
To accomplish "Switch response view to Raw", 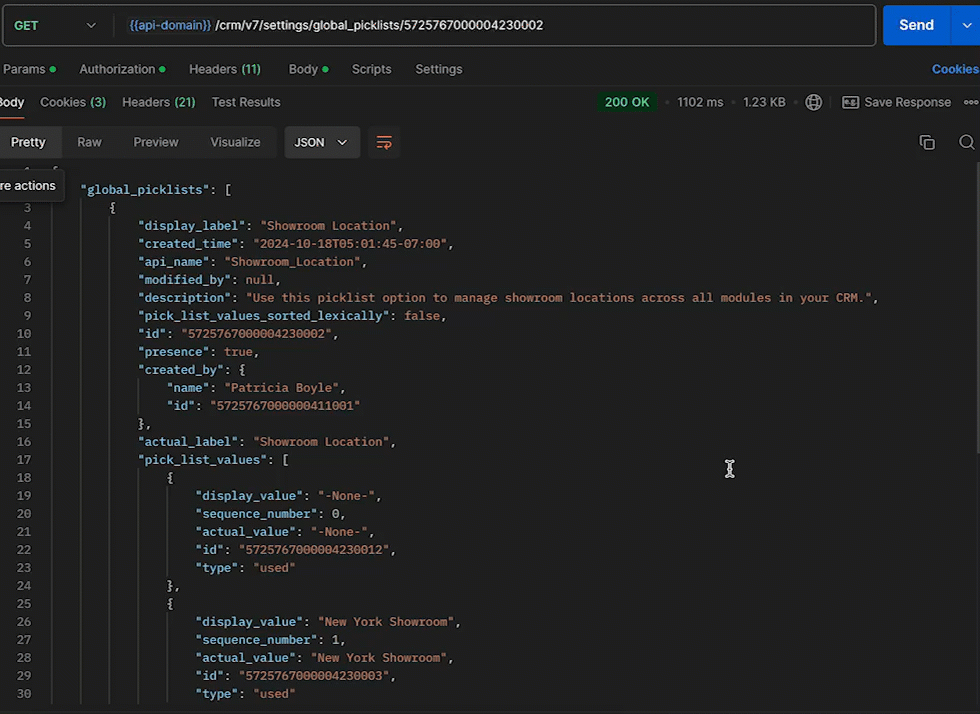I will click(90, 142).
